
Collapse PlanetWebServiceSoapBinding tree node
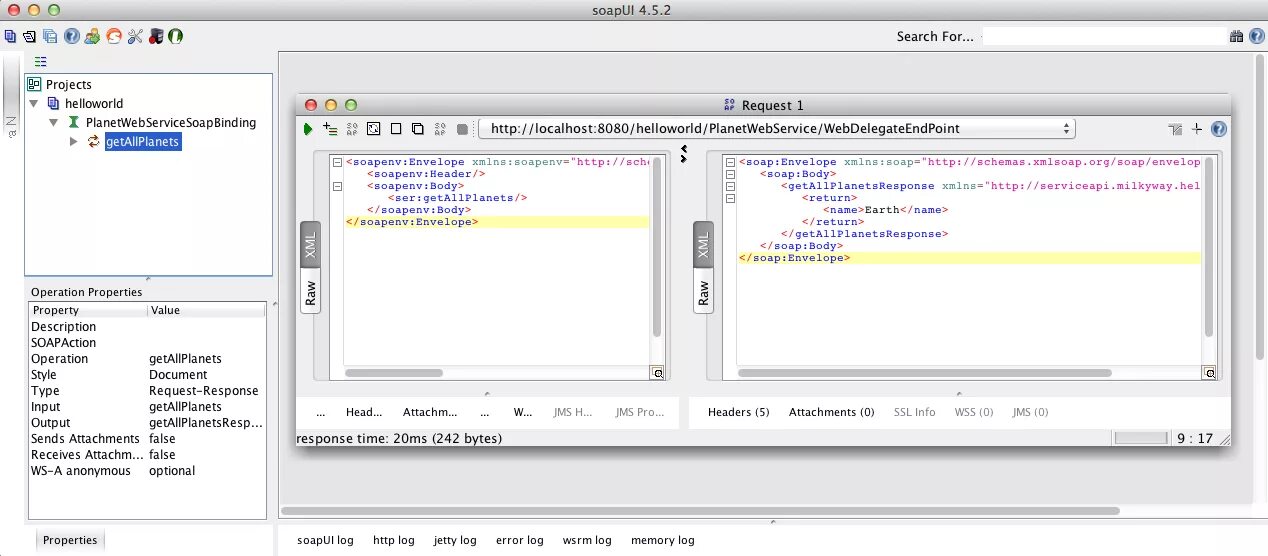coord(54,122)
